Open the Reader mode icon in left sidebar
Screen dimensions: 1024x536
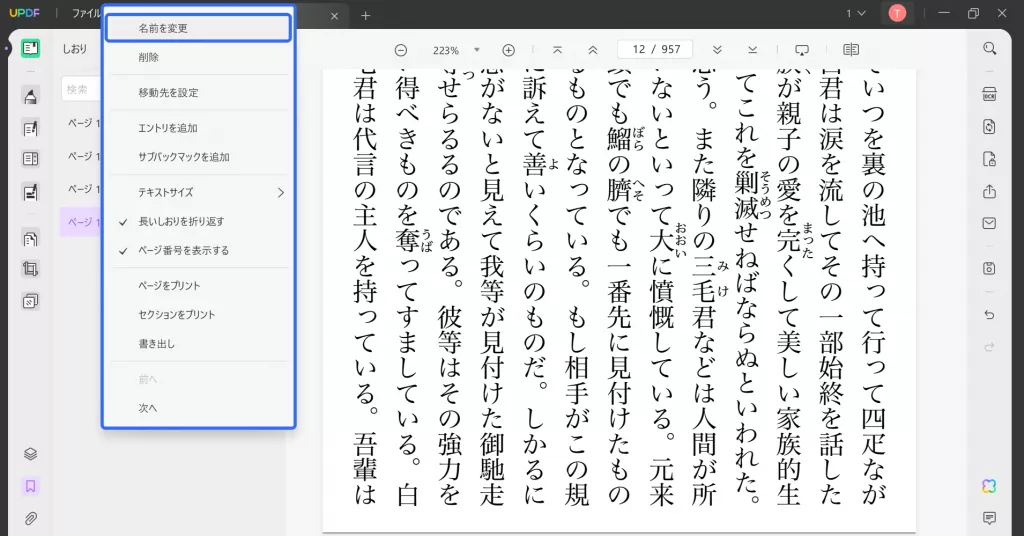pyautogui.click(x=30, y=48)
